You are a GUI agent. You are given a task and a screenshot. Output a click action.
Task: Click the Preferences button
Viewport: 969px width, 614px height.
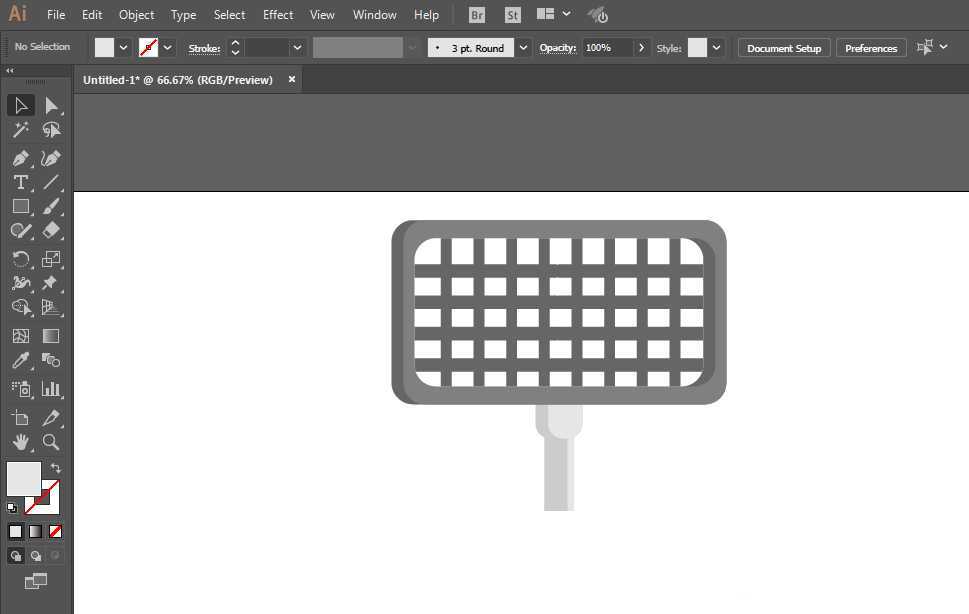click(x=870, y=48)
